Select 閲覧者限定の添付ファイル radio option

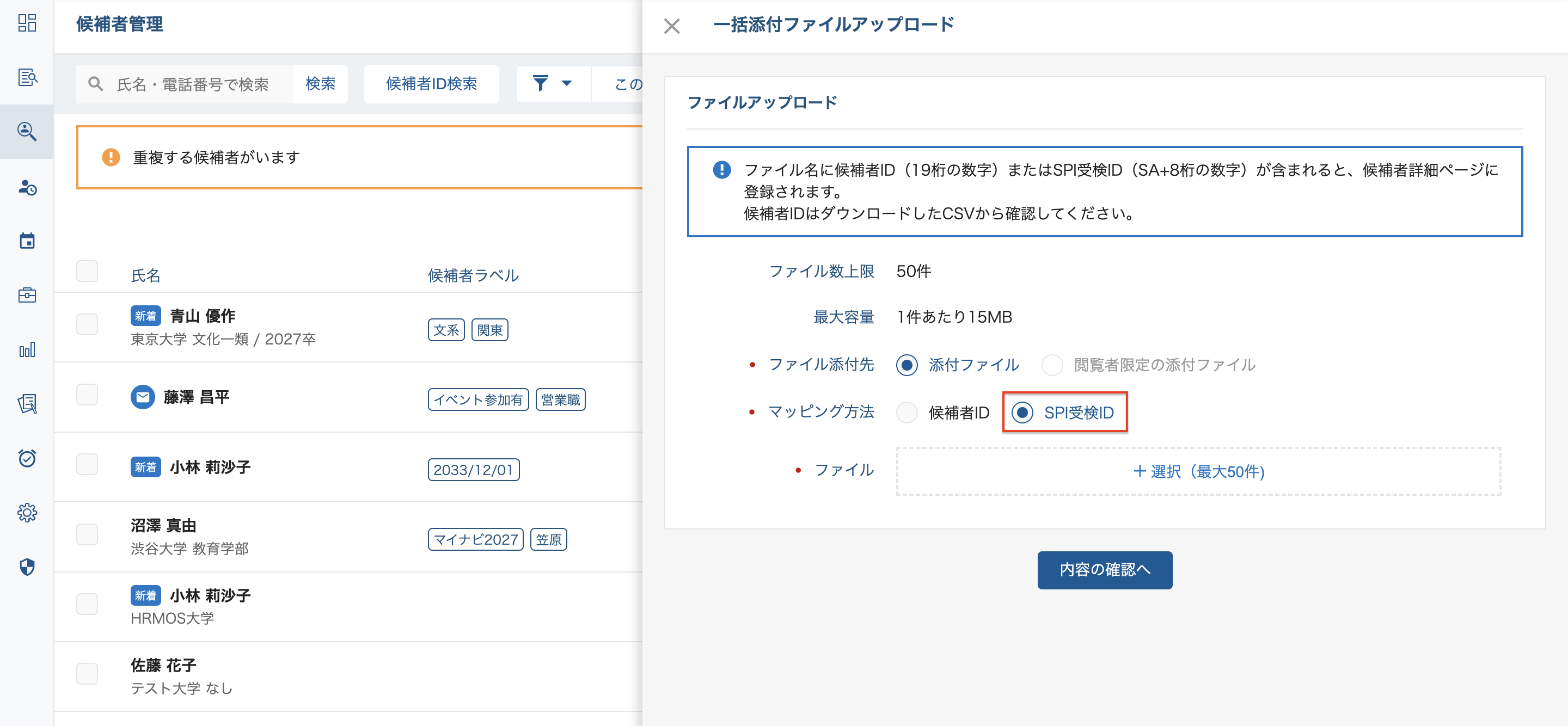coord(1052,365)
